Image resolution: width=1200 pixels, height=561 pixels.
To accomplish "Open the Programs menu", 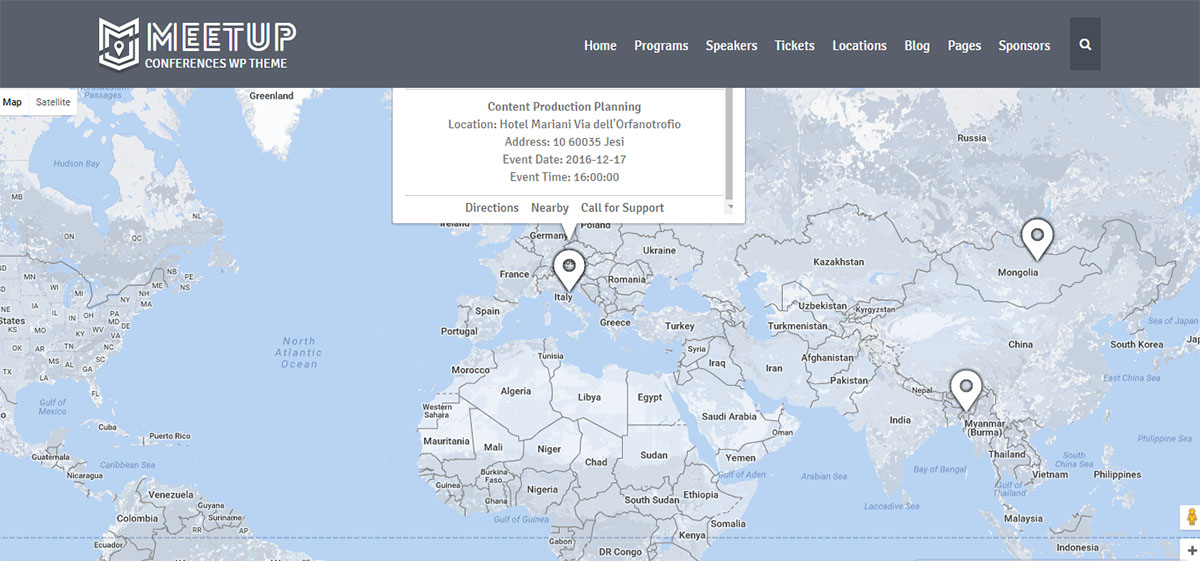I will coord(661,45).
